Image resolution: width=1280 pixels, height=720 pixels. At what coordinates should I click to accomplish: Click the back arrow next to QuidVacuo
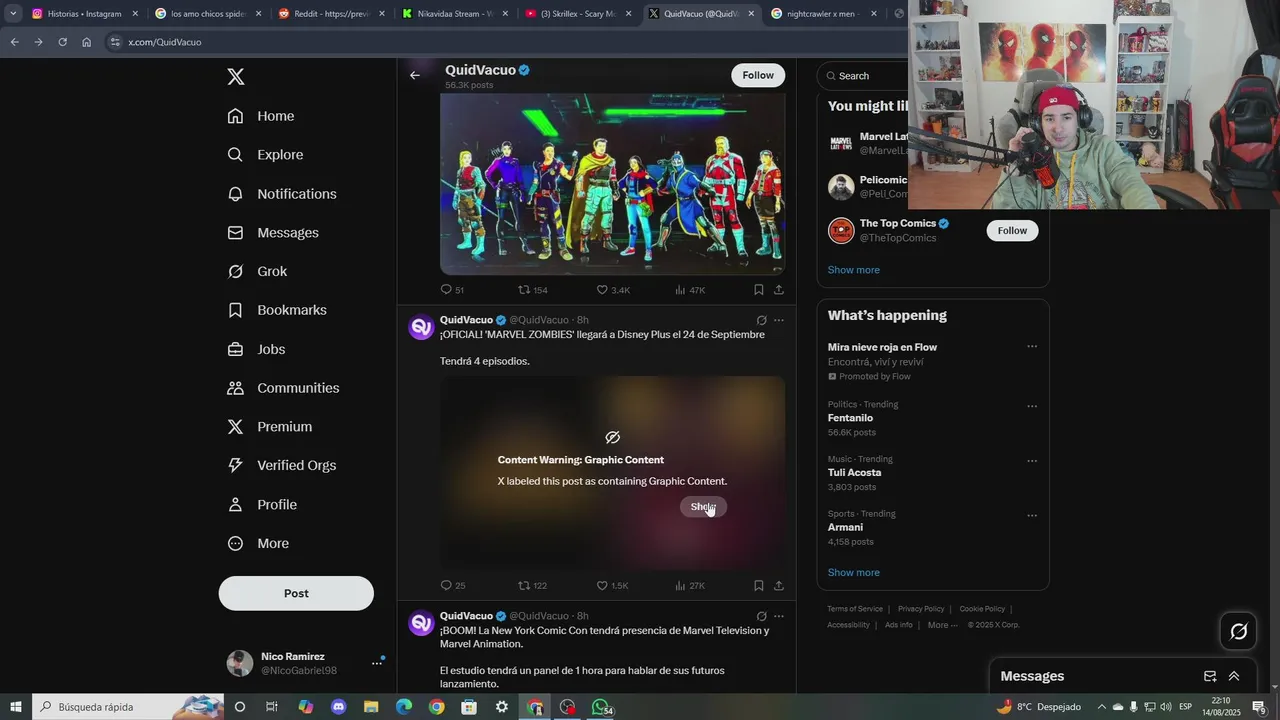[x=415, y=75]
